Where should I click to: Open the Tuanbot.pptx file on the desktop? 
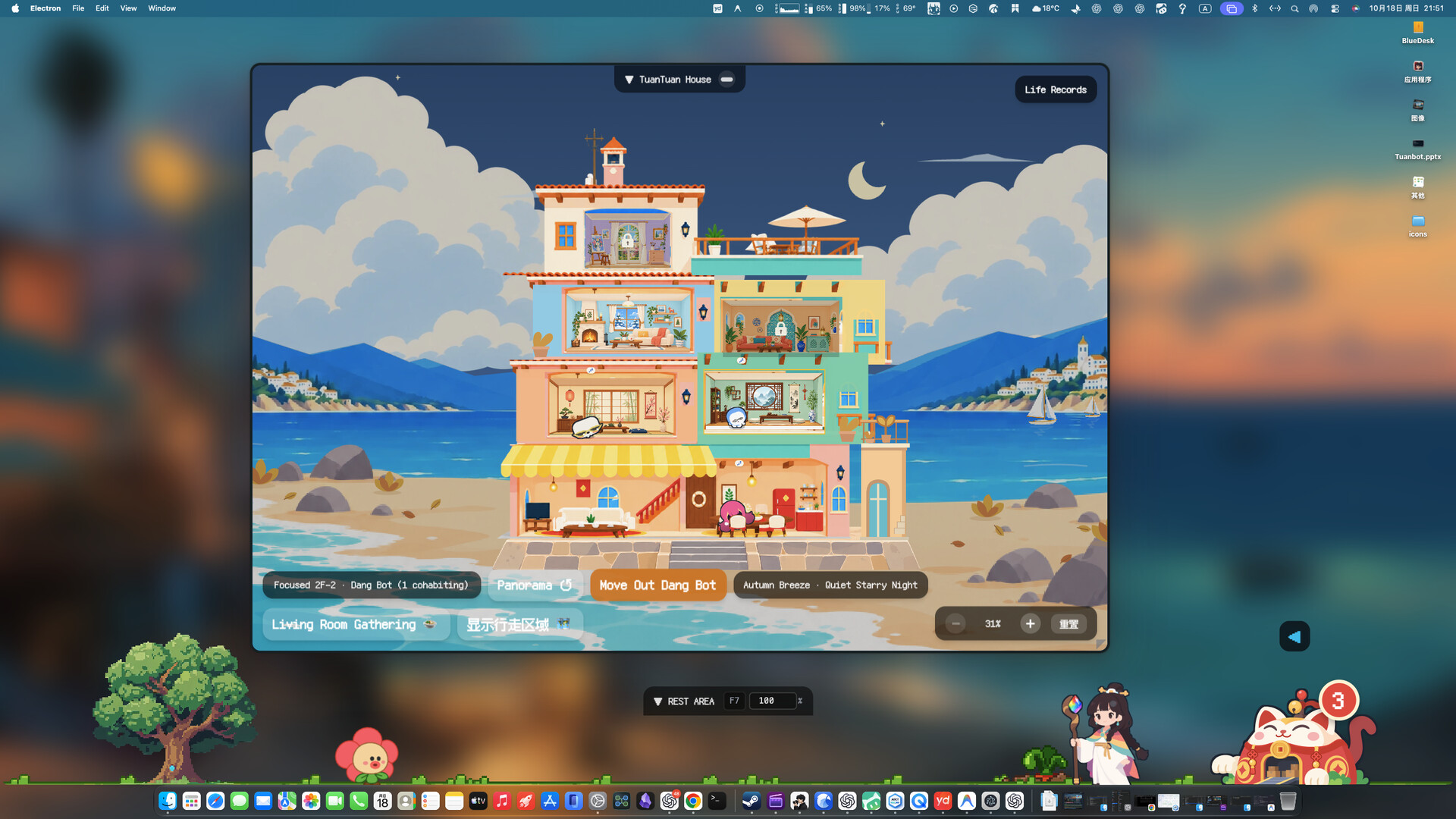pos(1418,149)
